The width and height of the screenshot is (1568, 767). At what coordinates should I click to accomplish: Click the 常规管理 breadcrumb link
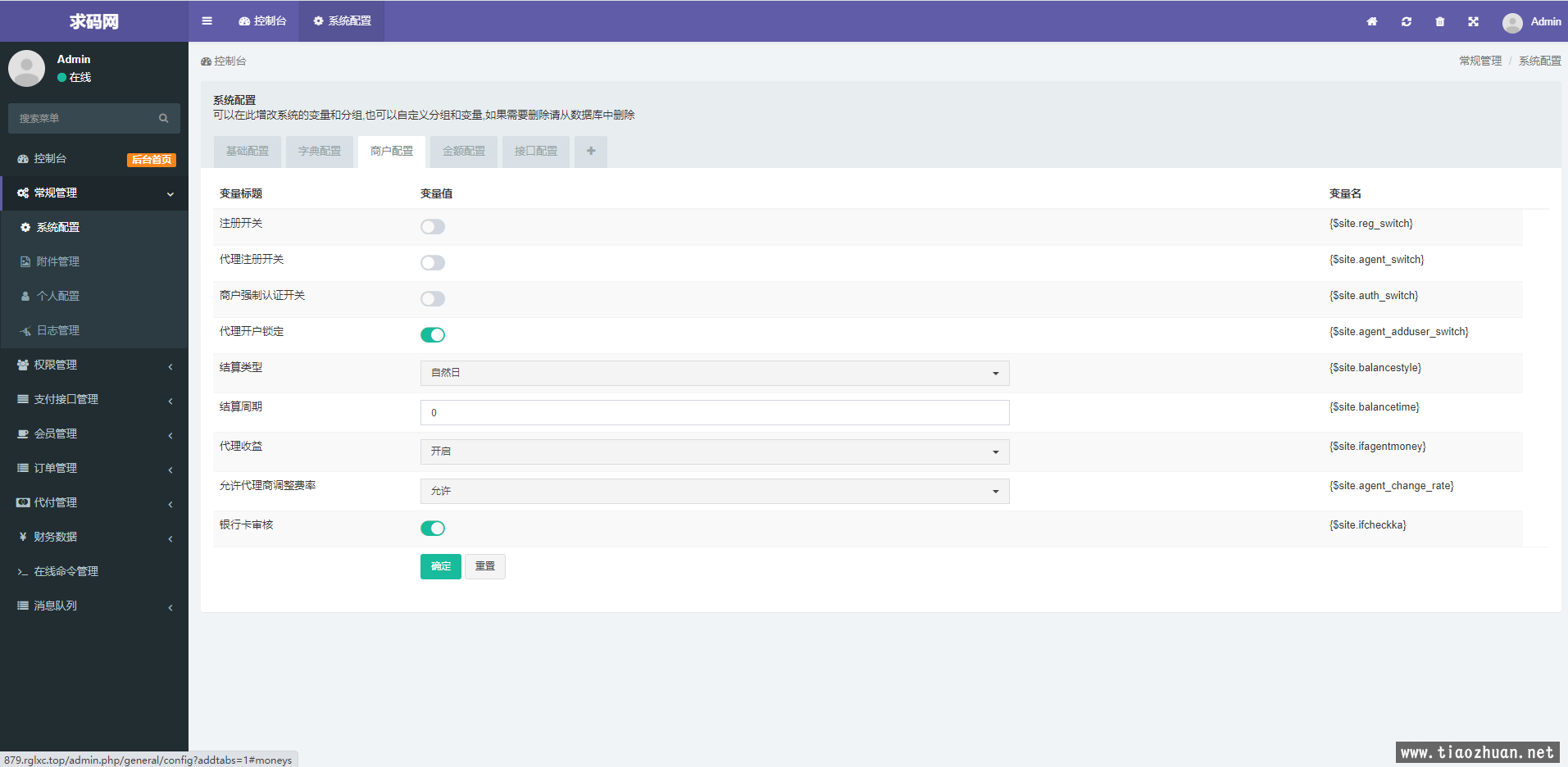tap(1480, 61)
